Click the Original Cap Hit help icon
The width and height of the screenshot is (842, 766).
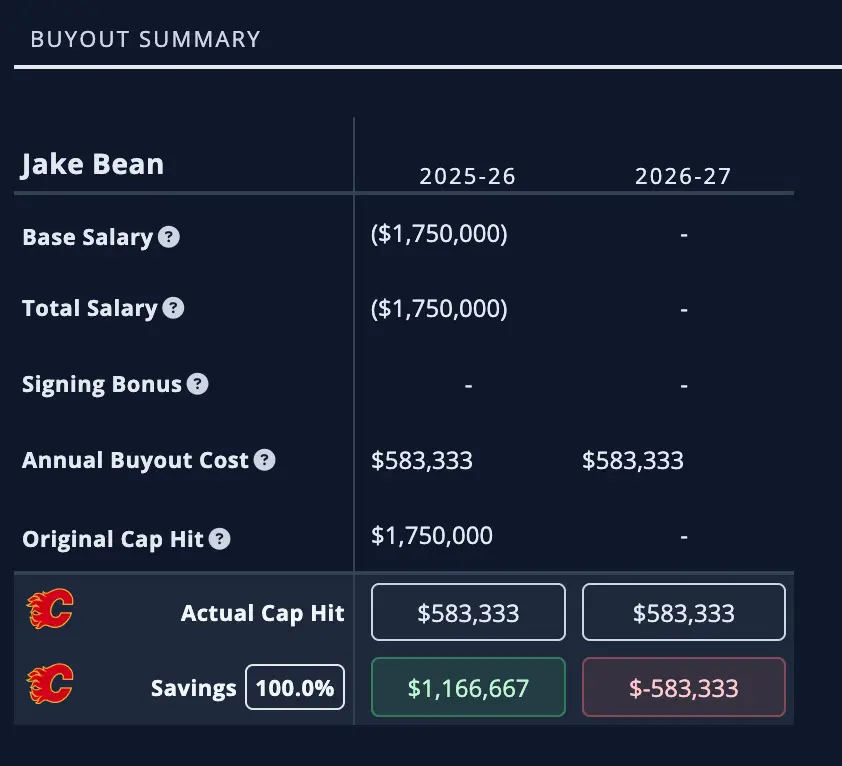point(220,539)
